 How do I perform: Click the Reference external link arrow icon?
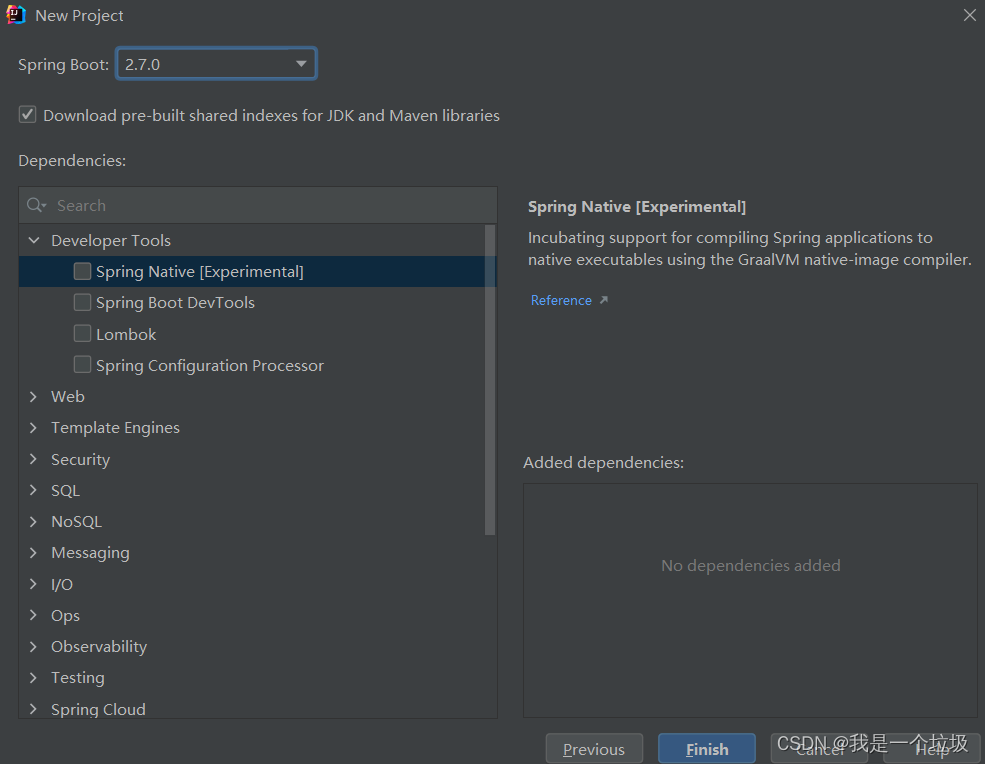[604, 300]
